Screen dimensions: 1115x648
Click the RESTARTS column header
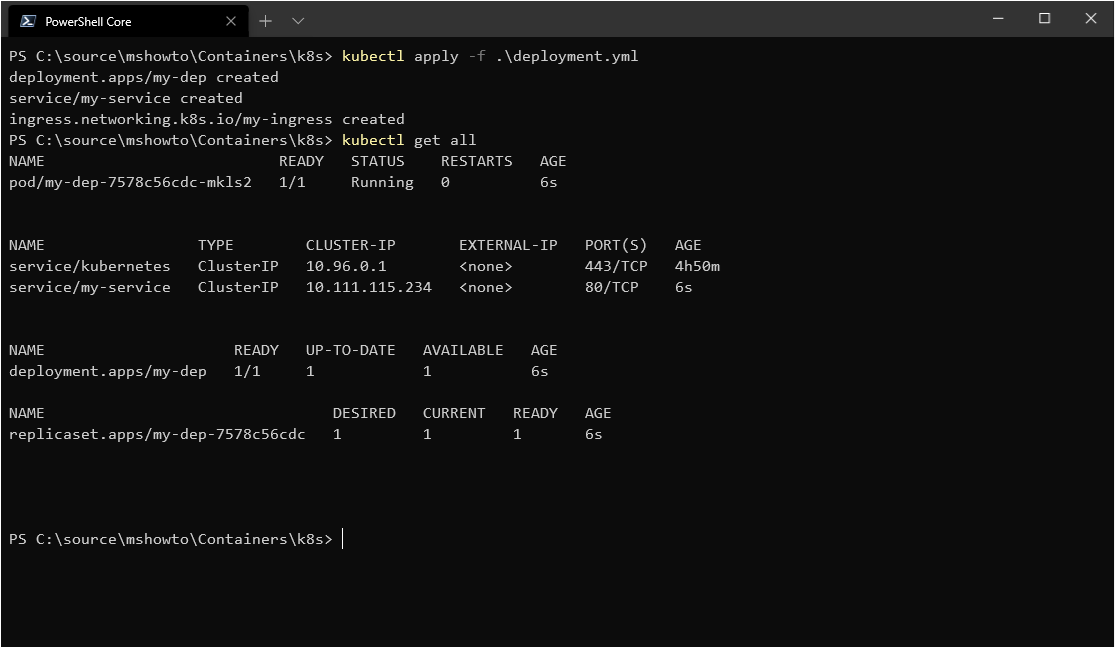[x=476, y=161]
